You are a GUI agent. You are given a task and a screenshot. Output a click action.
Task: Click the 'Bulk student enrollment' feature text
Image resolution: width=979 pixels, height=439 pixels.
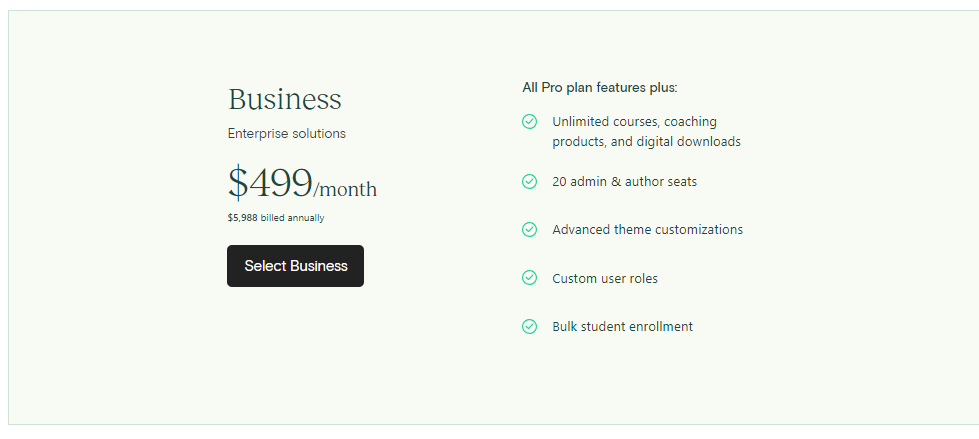pos(622,327)
